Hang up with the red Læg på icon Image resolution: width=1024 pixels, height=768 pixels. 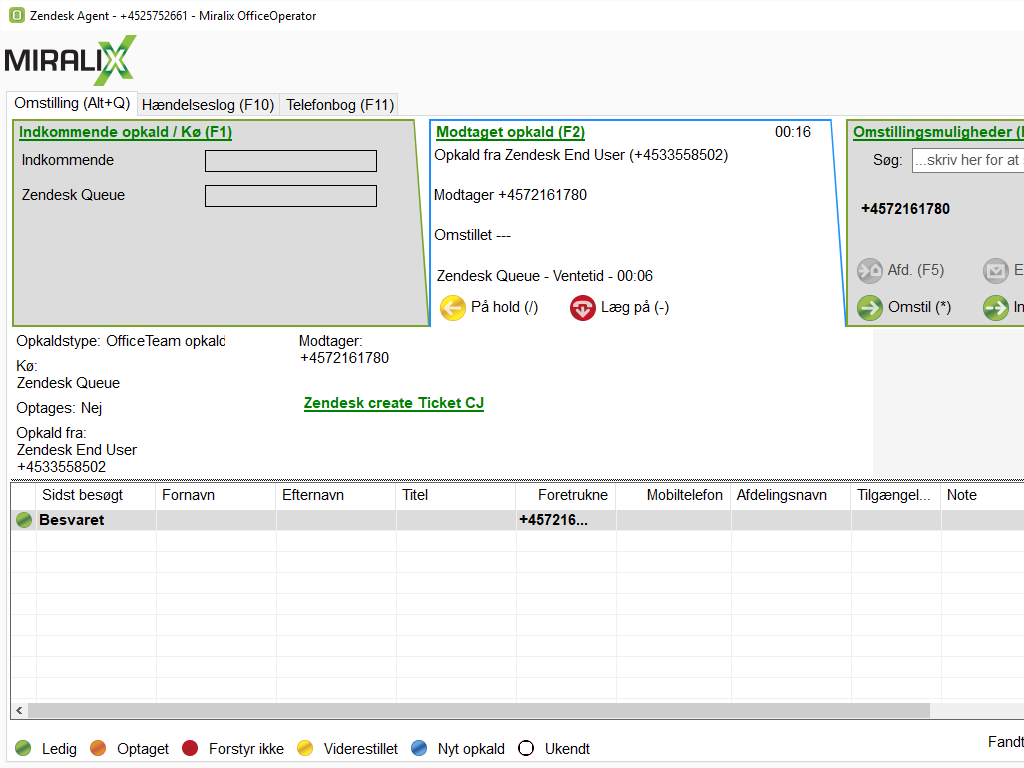coord(583,308)
